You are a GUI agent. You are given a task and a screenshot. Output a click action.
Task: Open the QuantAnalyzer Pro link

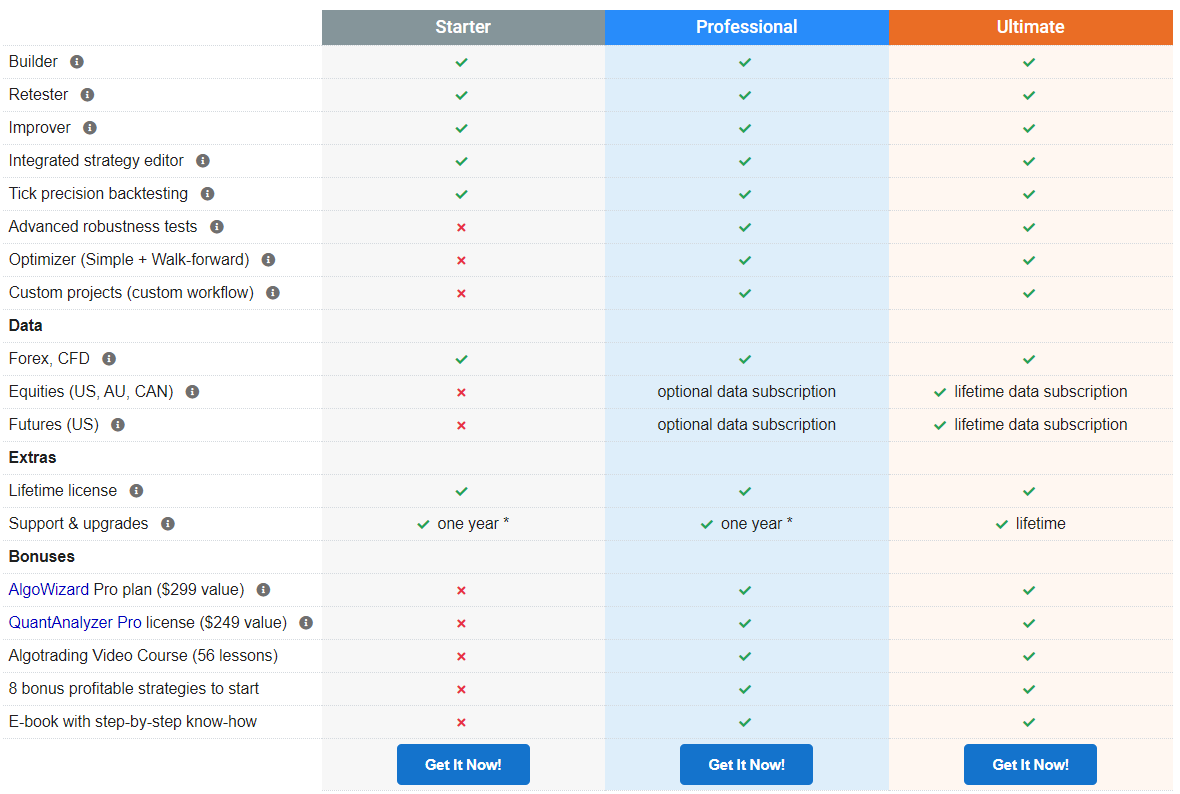click(75, 623)
